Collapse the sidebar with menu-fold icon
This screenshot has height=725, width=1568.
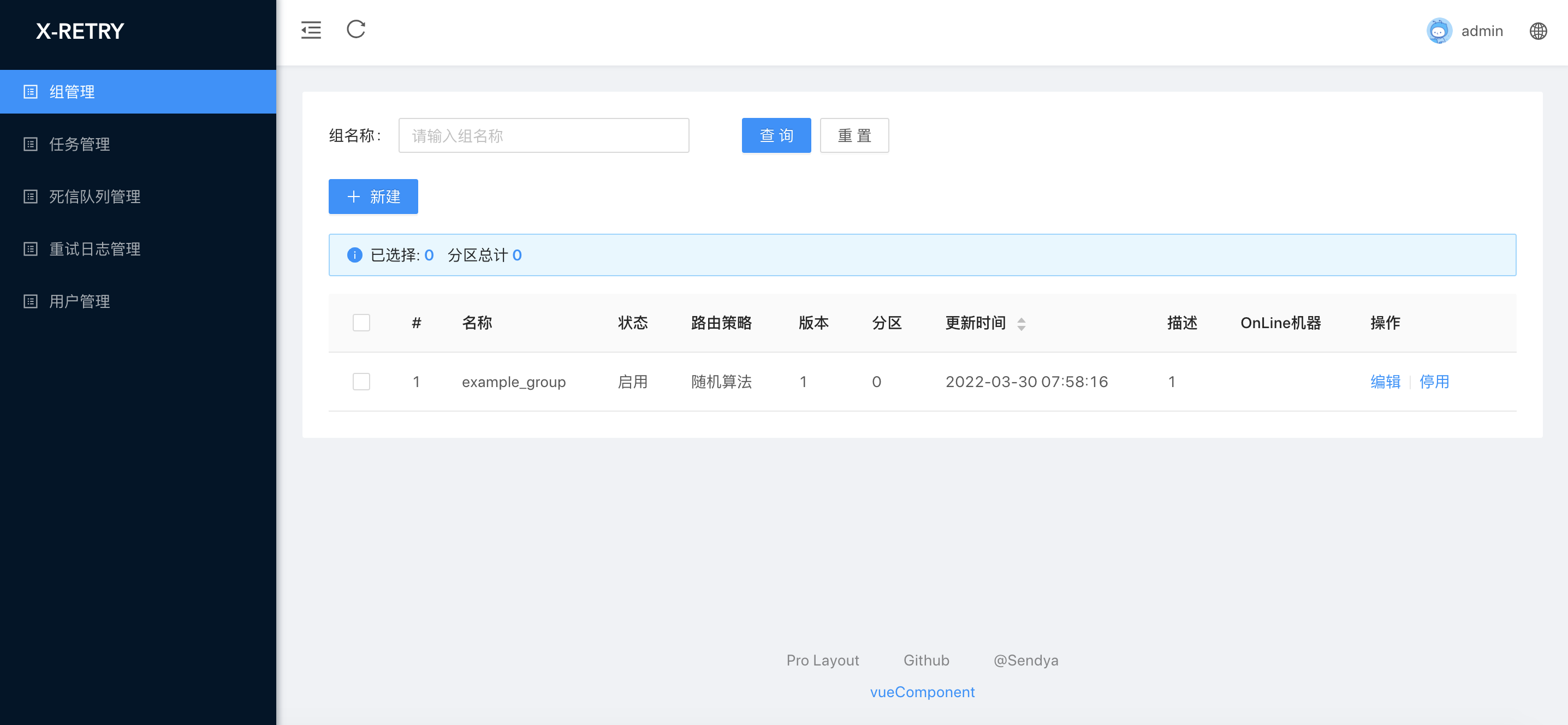pyautogui.click(x=311, y=30)
